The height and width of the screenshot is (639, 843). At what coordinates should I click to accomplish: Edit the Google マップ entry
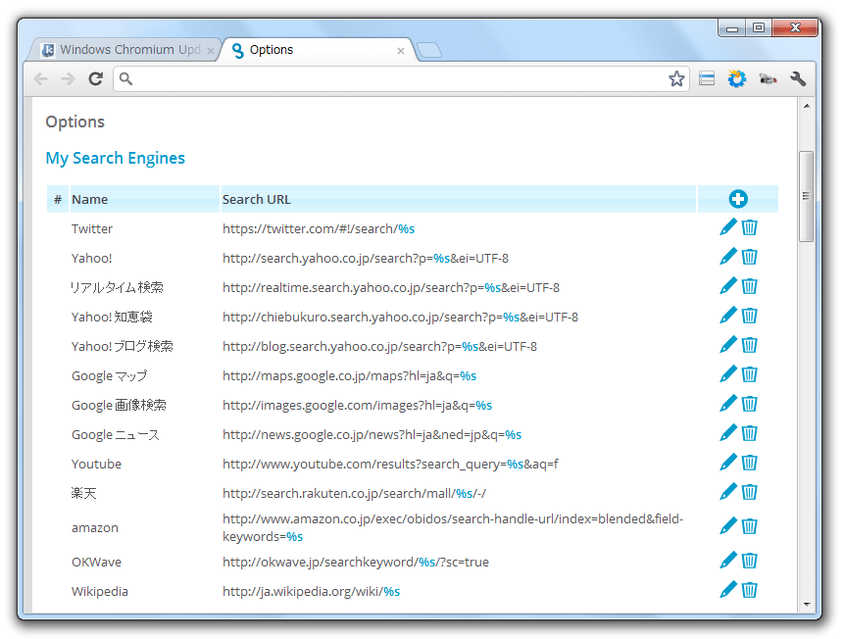(x=728, y=374)
